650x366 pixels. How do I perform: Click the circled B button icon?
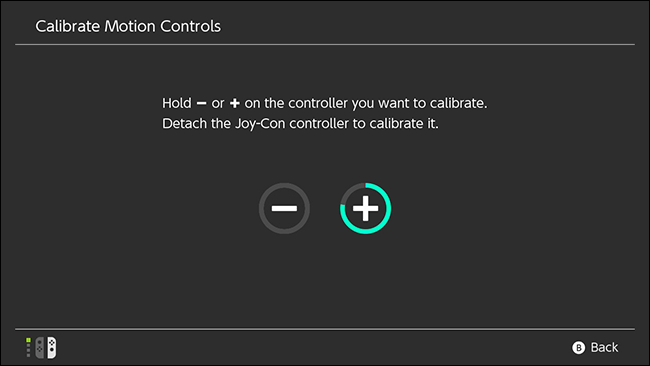pos(578,347)
